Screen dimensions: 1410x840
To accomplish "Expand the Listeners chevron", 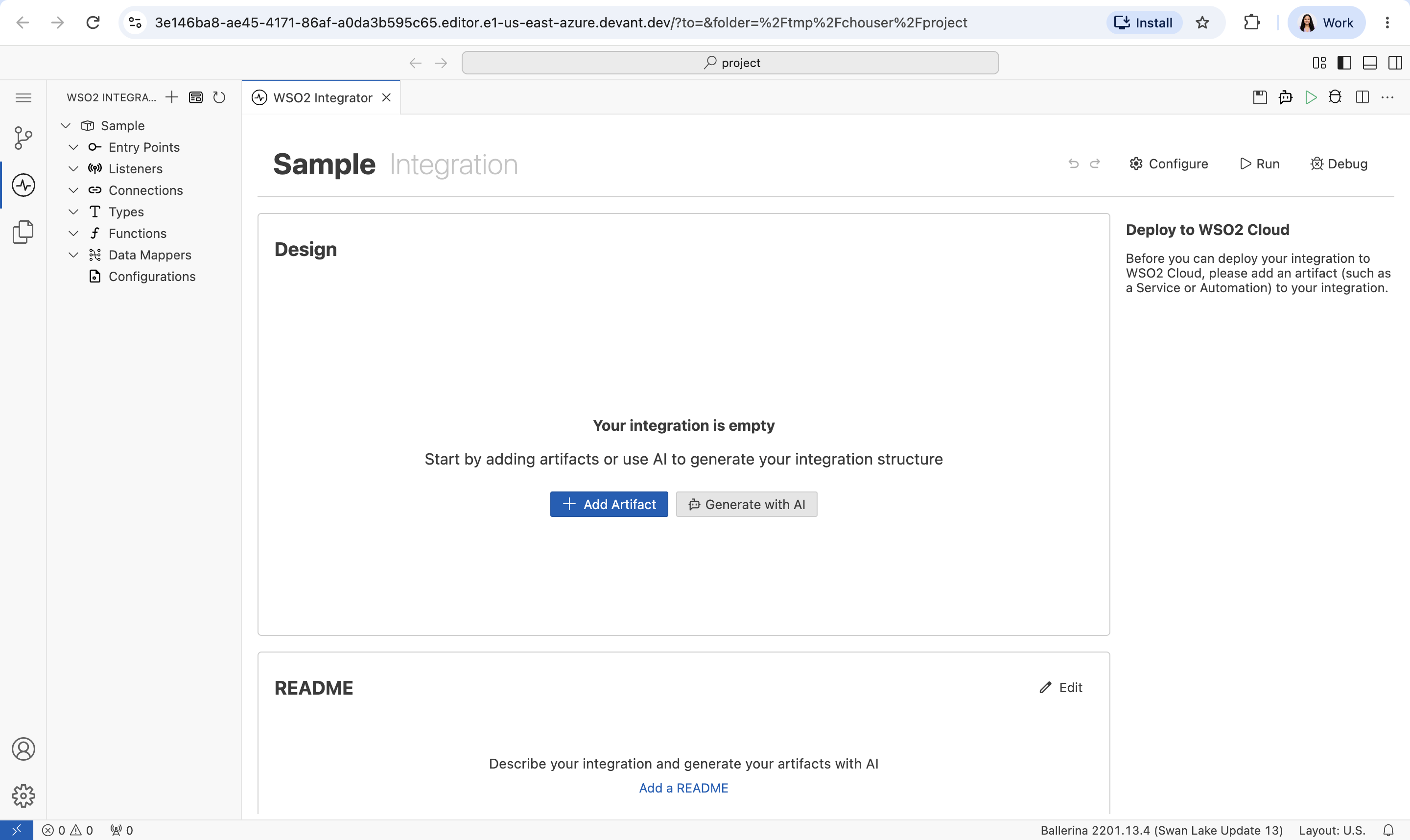I will 73,169.
